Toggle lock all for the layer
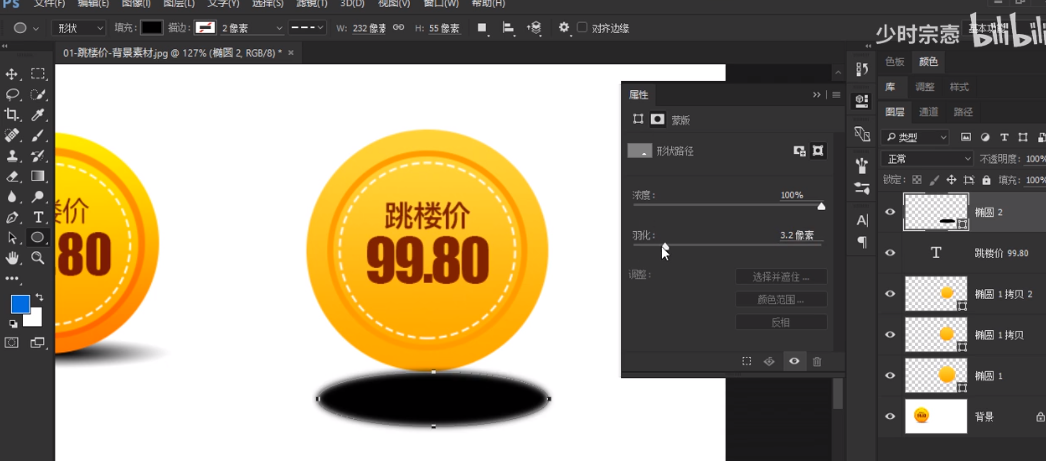 pyautogui.click(x=986, y=180)
